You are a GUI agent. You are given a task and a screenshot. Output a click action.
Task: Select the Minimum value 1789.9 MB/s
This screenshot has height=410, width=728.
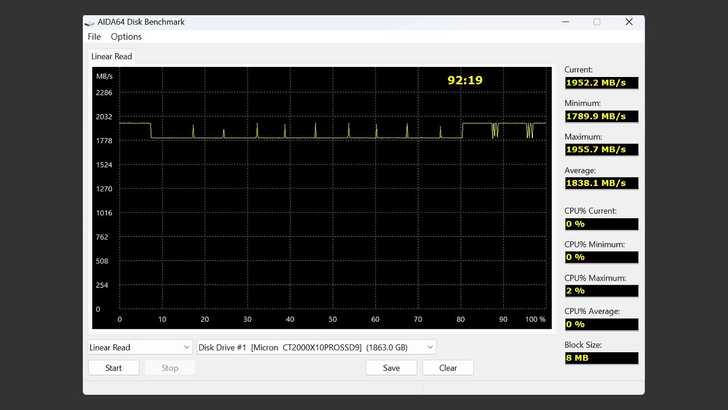(x=600, y=116)
